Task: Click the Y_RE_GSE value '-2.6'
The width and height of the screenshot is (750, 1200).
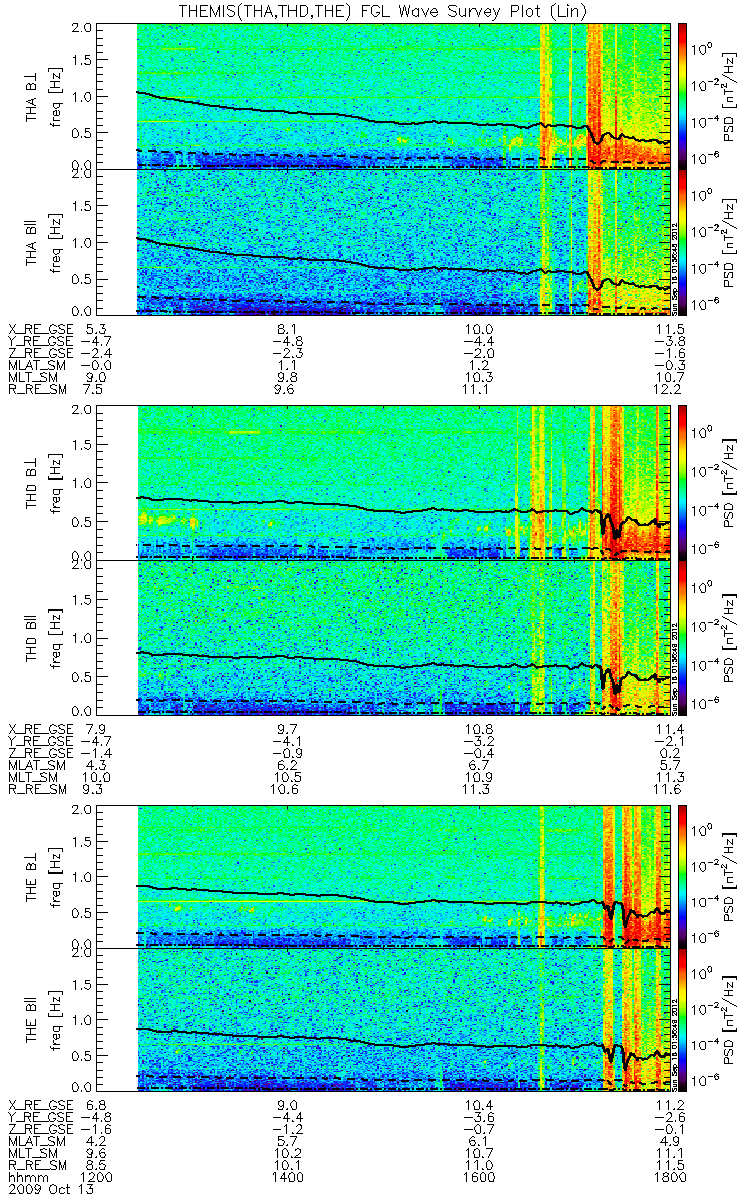Action: [x=668, y=1118]
